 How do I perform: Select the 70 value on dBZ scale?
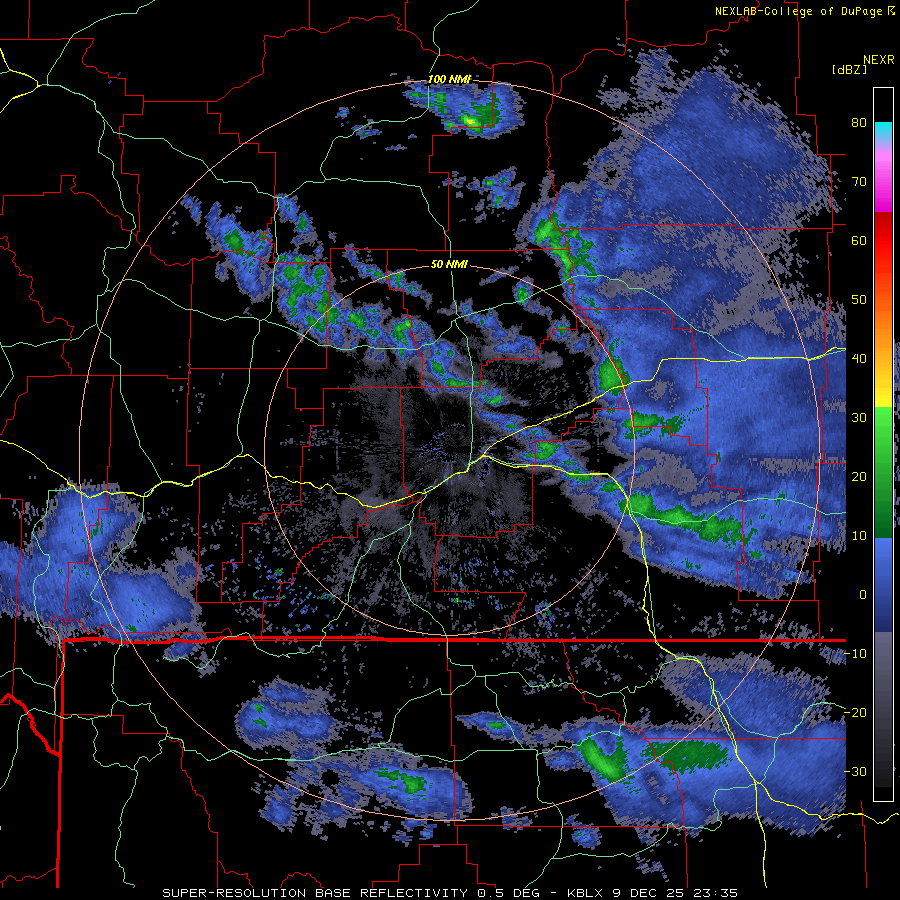point(859,182)
